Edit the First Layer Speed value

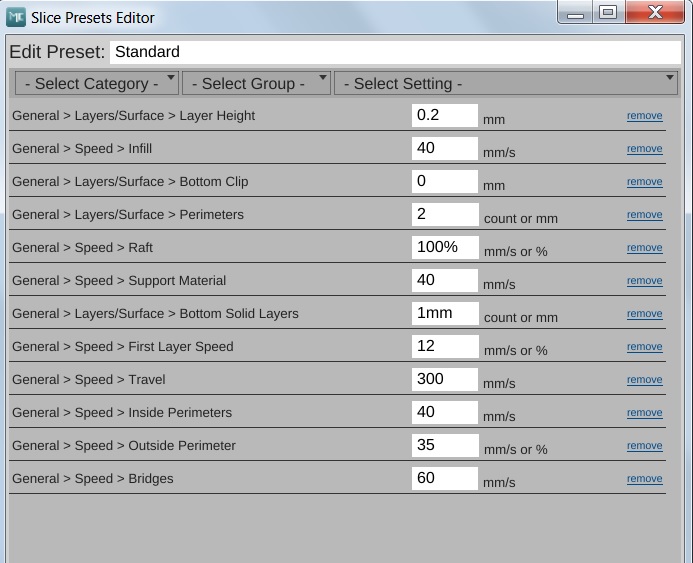(444, 346)
